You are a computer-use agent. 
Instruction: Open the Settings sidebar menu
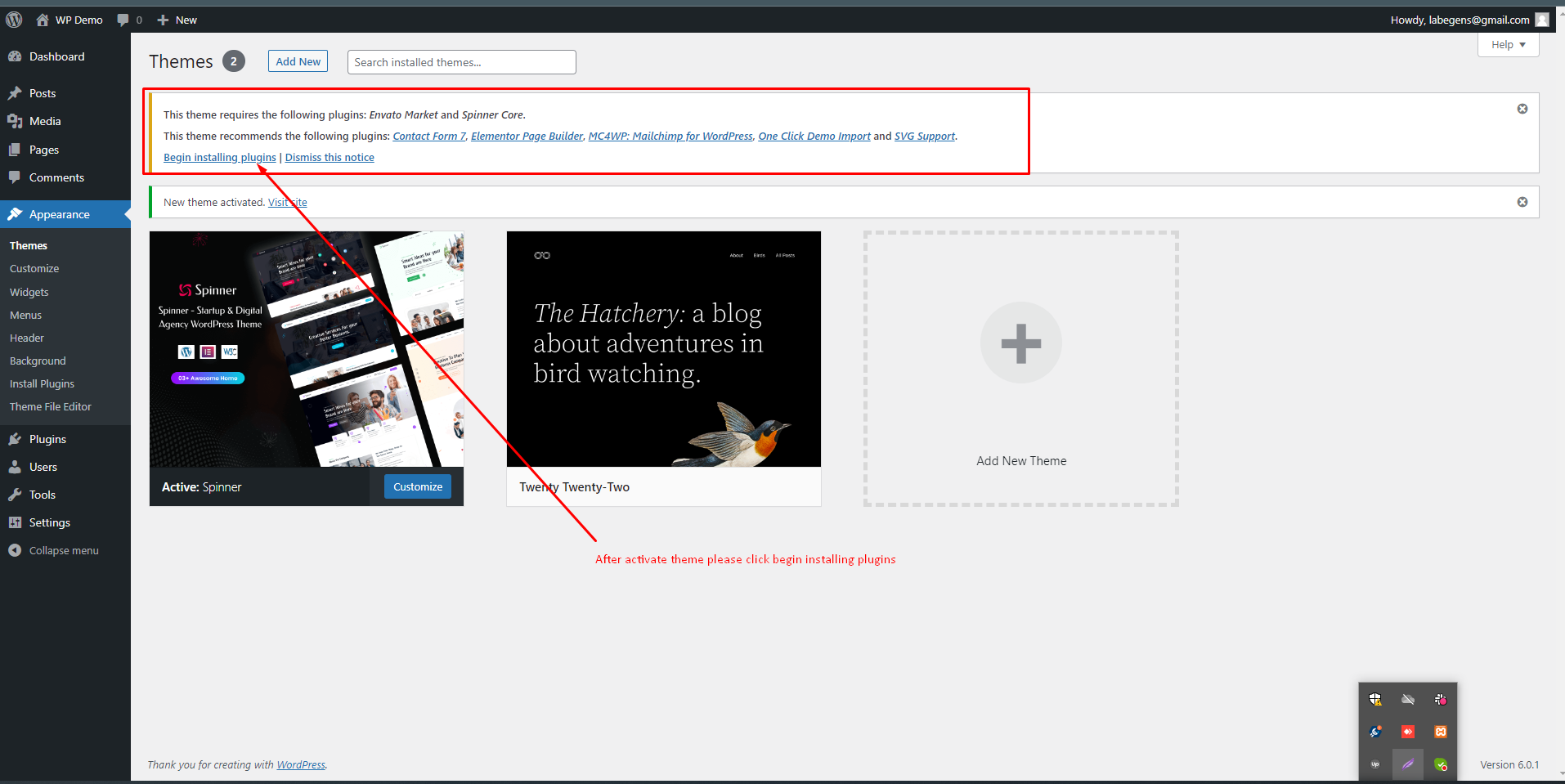65,522
